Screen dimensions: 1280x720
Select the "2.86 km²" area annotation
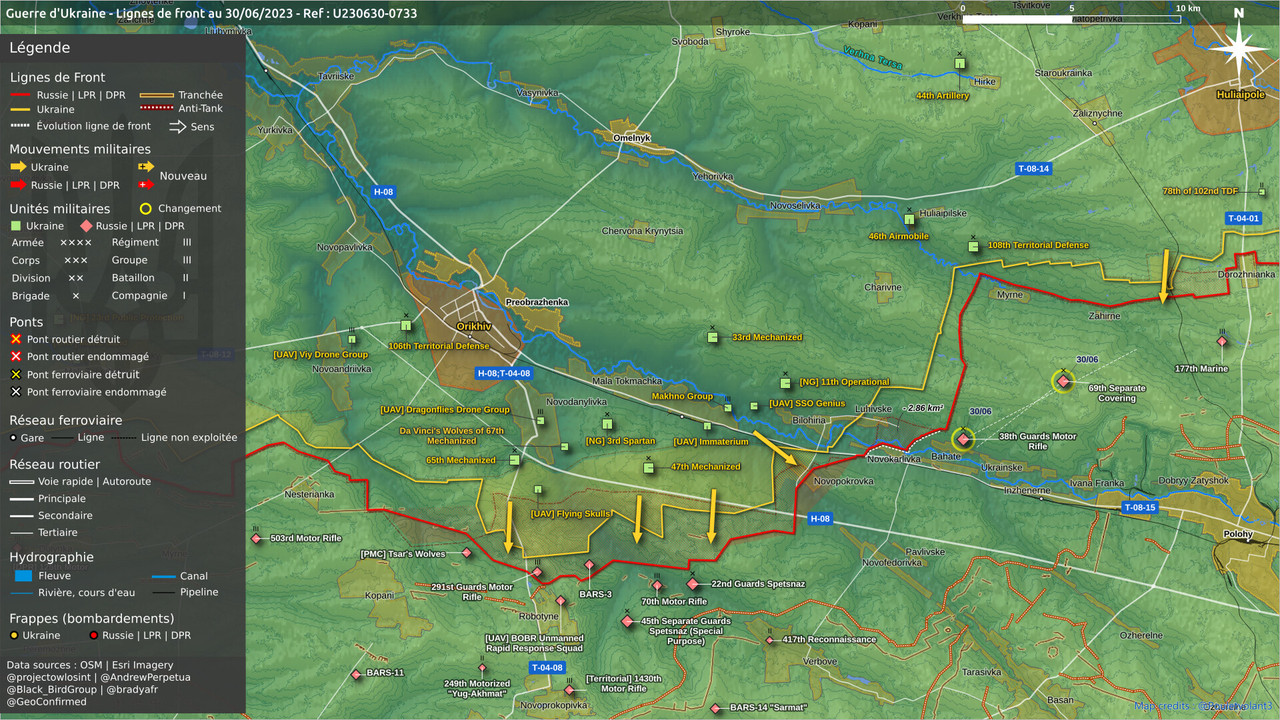pyautogui.click(x=923, y=408)
